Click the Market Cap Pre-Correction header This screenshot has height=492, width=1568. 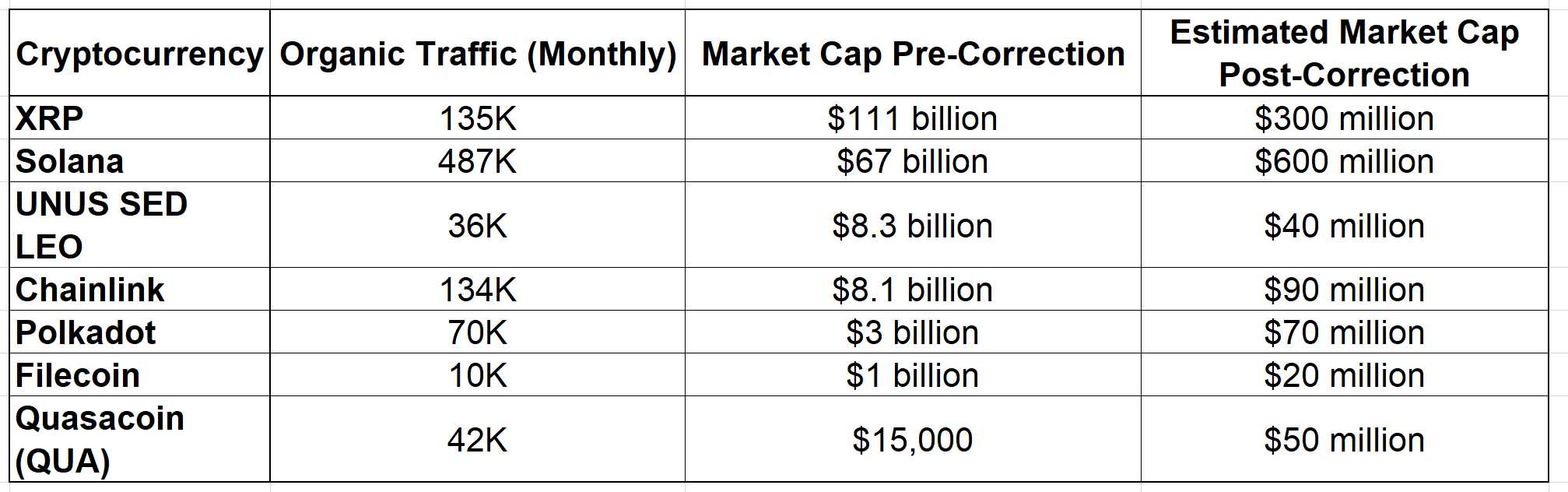pyautogui.click(x=913, y=54)
